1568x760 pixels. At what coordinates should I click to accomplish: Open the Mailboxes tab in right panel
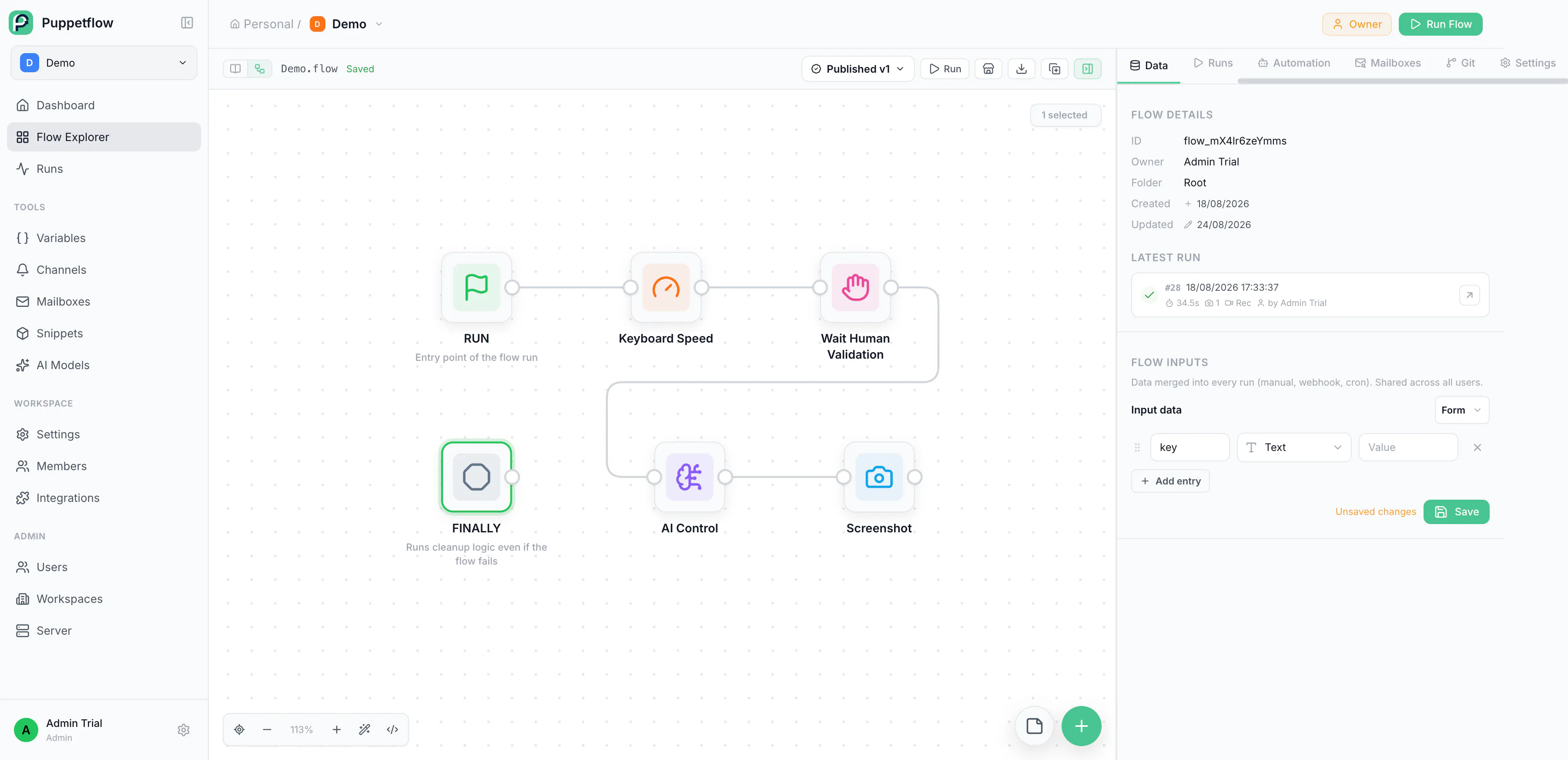1387,63
